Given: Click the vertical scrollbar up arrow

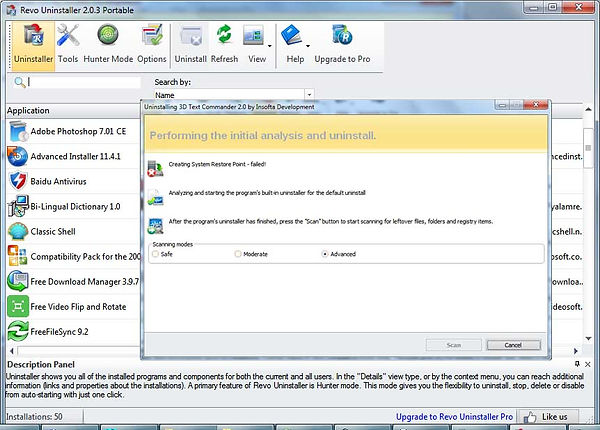Looking at the screenshot, I should tap(588, 110).
